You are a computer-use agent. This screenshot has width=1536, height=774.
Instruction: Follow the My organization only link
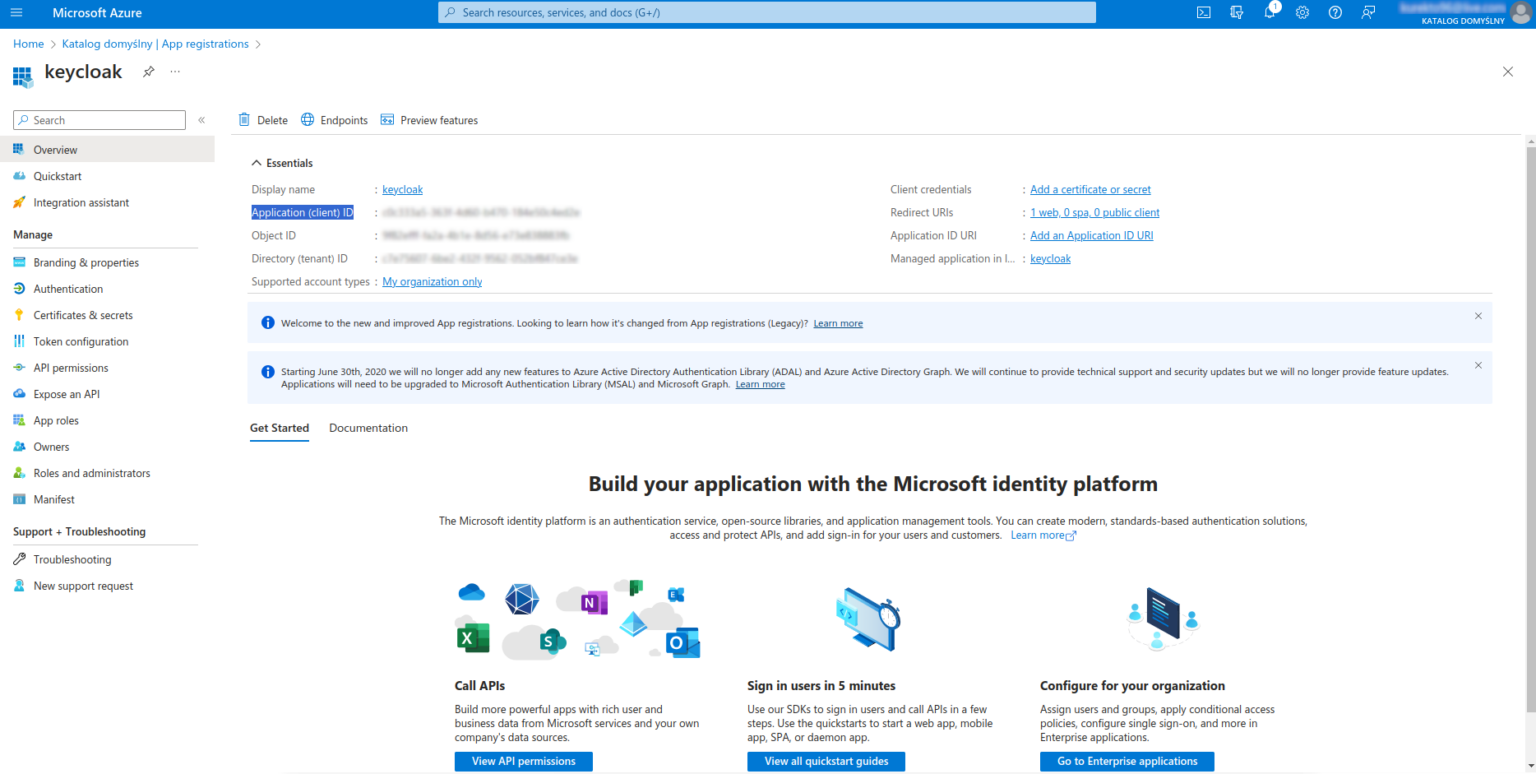[x=431, y=281]
